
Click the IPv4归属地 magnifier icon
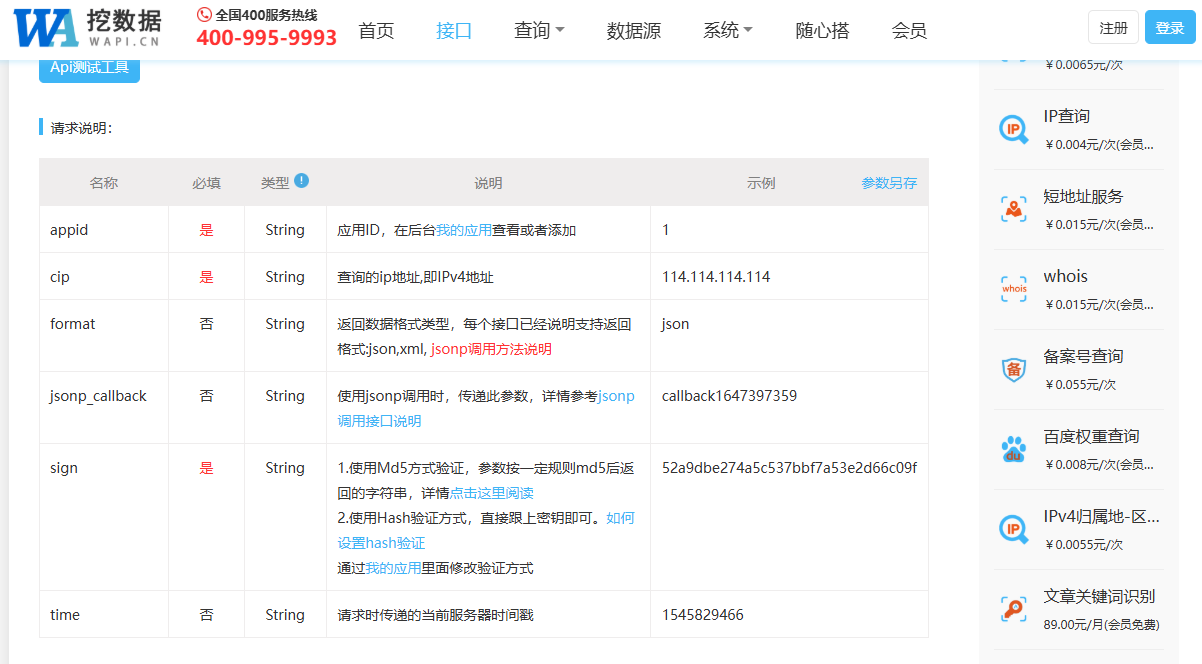(1014, 529)
